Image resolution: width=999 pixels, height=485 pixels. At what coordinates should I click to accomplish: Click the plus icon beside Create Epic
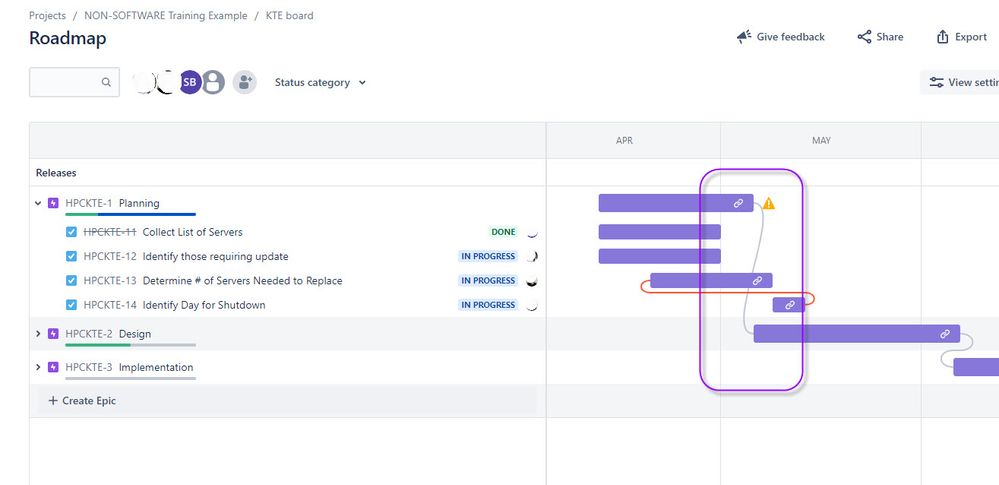click(x=54, y=401)
